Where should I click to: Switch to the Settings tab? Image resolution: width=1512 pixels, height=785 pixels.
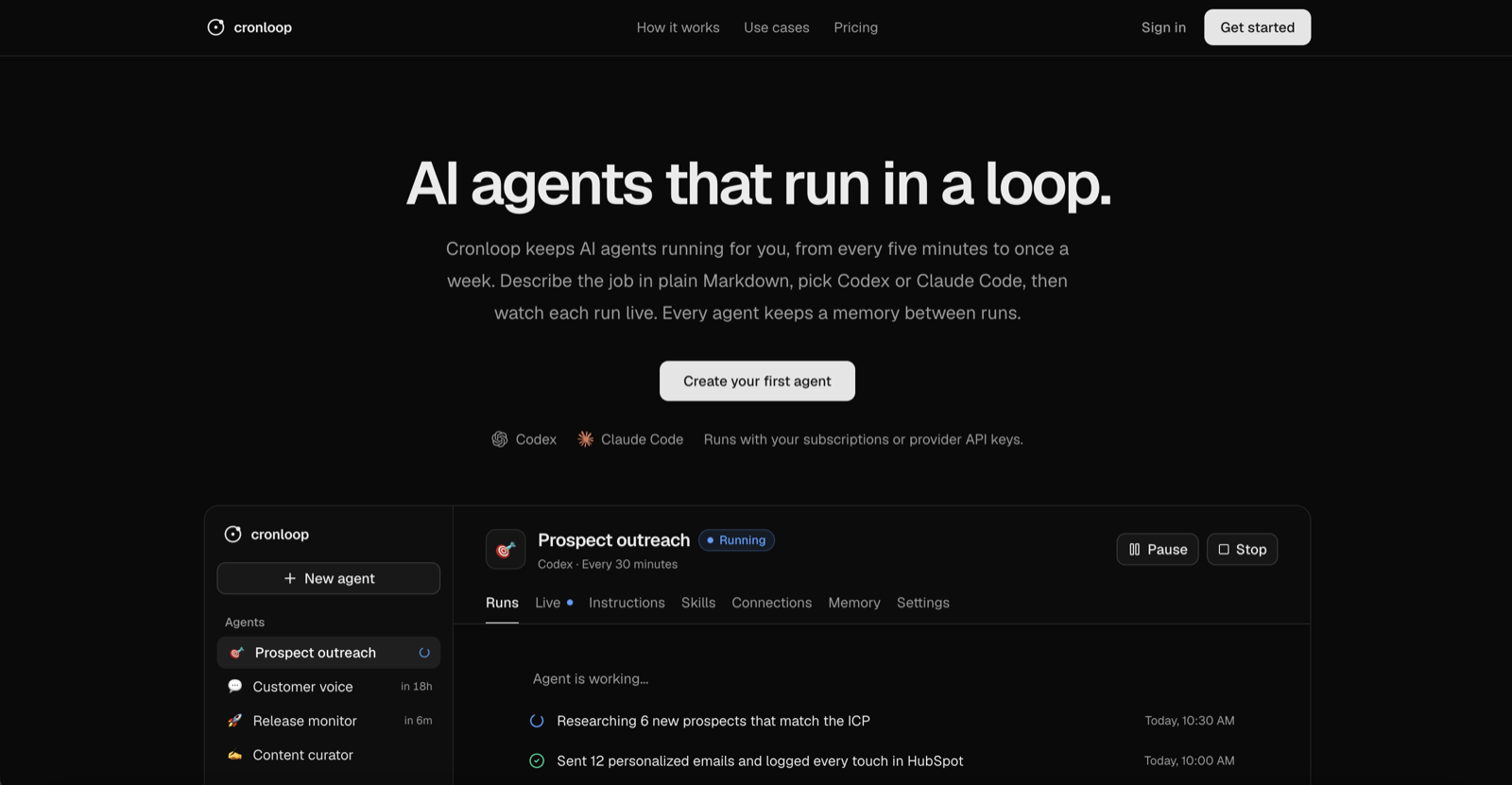tap(923, 603)
